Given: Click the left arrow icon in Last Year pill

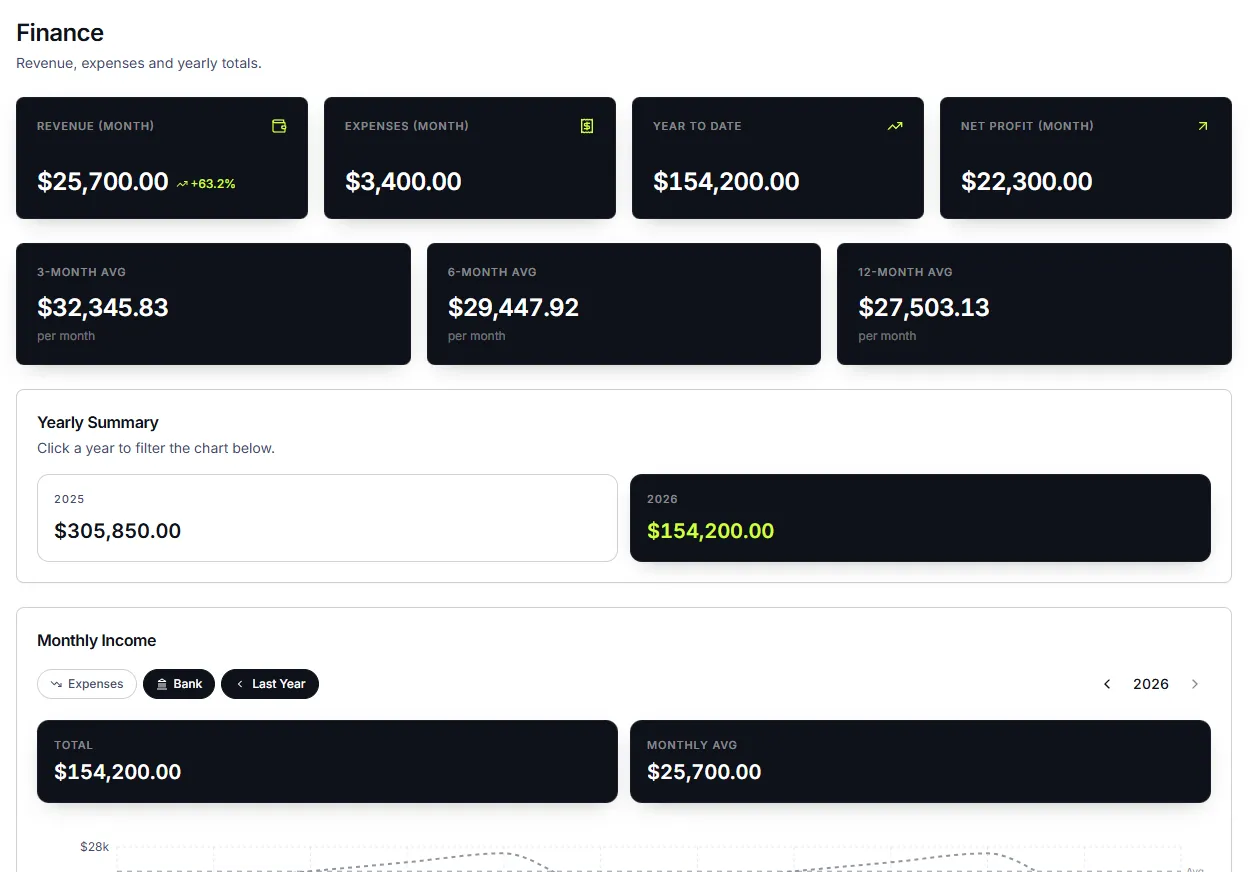Looking at the screenshot, I should pyautogui.click(x=240, y=684).
